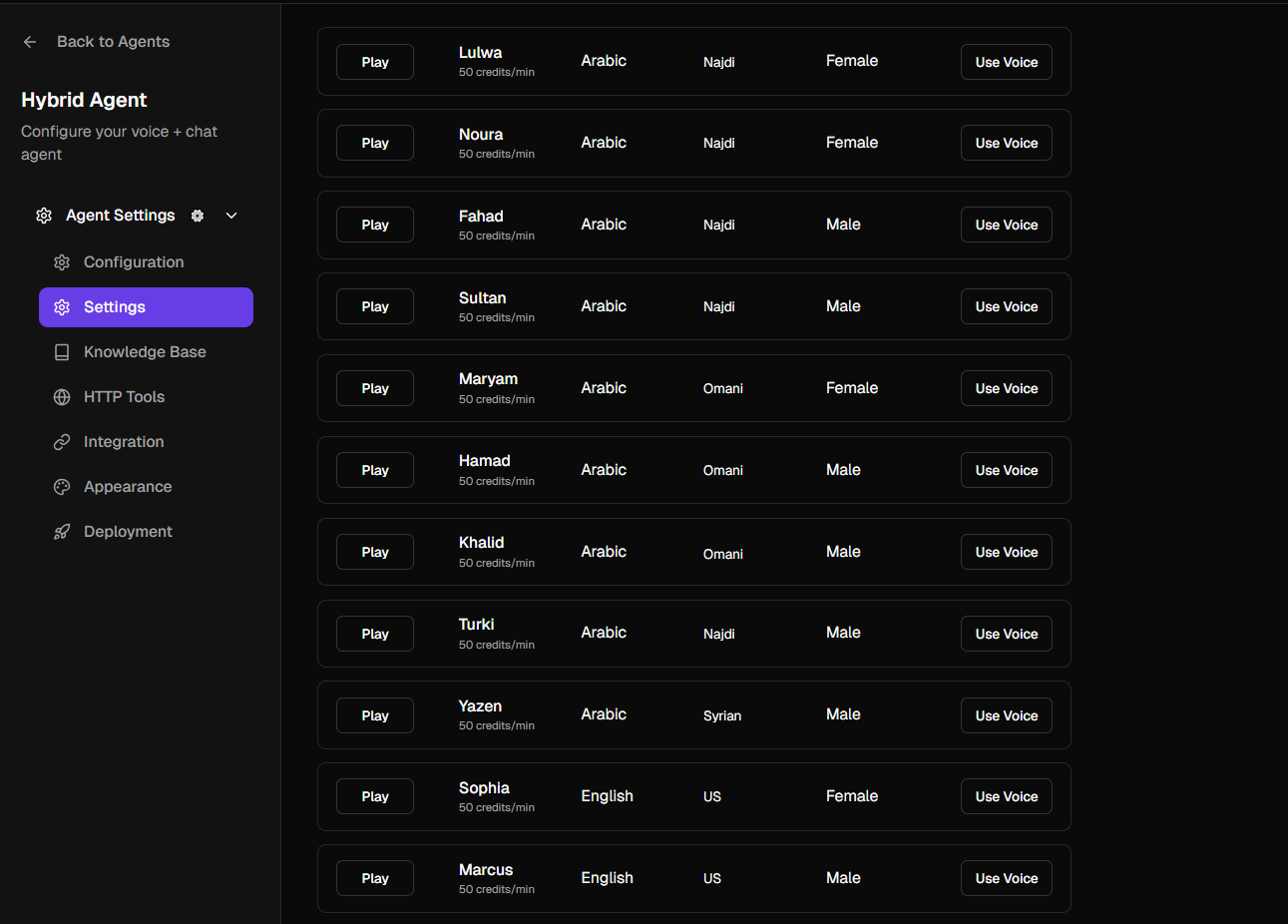This screenshot has width=1288, height=924.
Task: Click the Back to Agents link
Action: pos(113,41)
